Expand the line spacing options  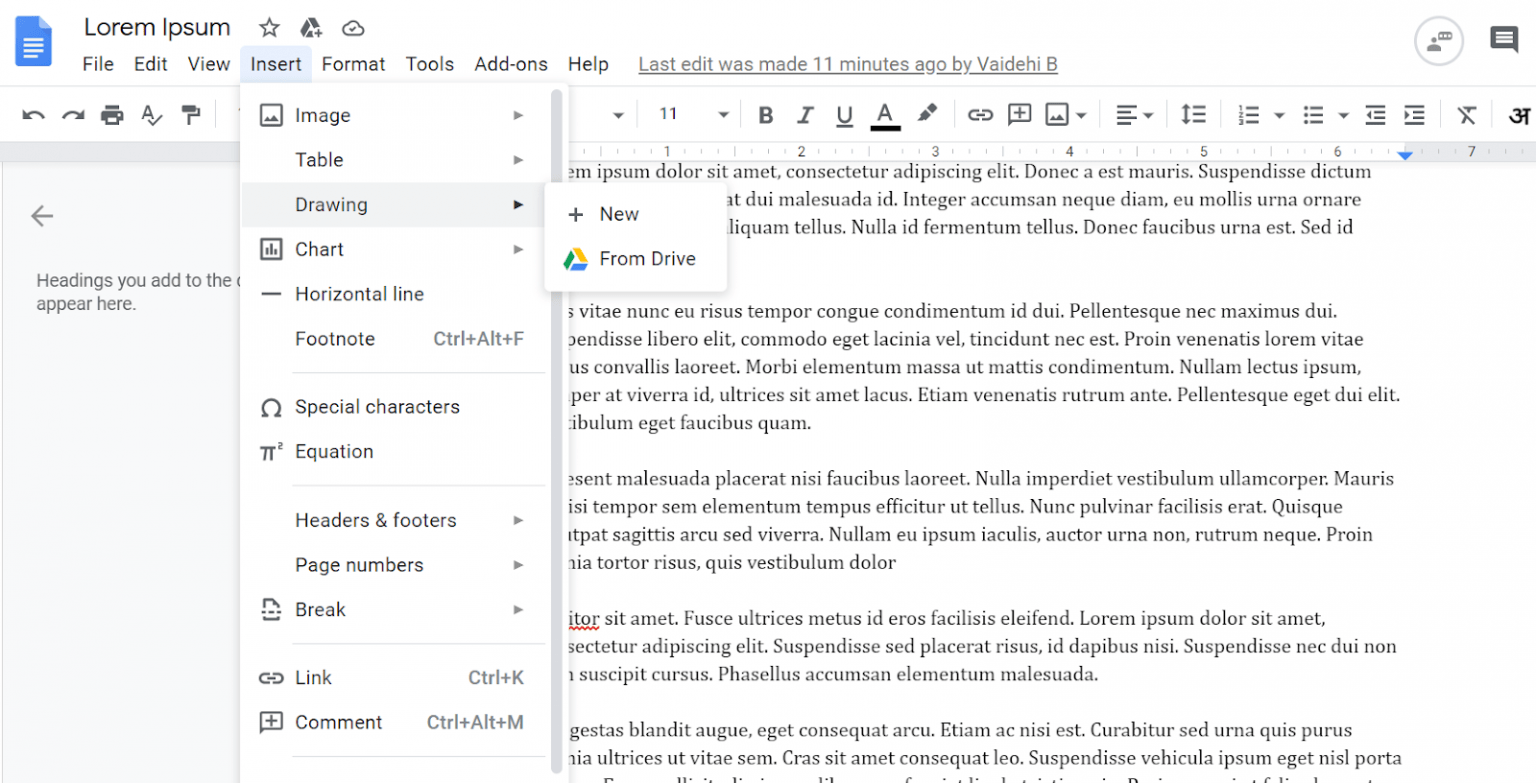(1194, 114)
